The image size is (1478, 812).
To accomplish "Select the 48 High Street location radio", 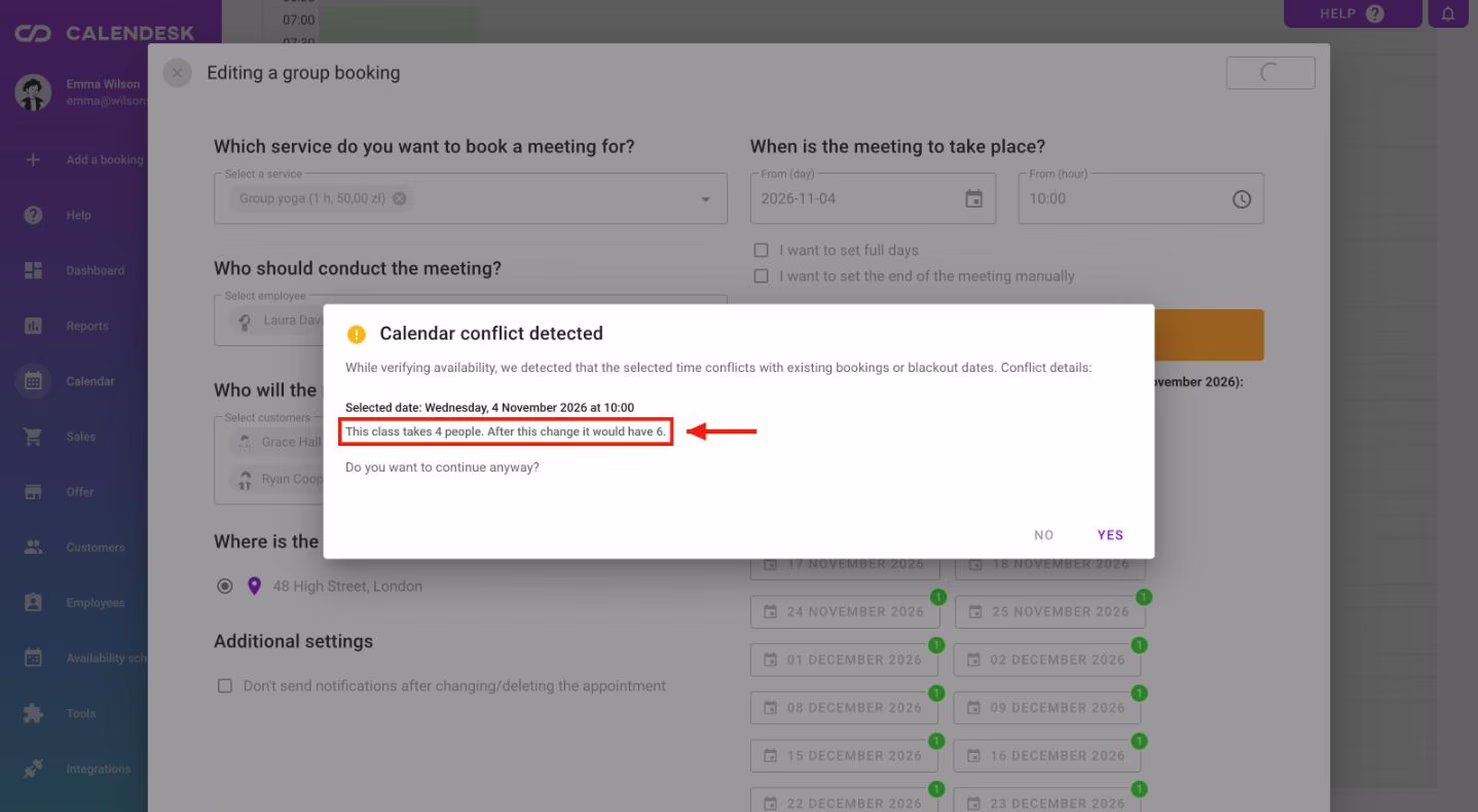I will tap(225, 586).
